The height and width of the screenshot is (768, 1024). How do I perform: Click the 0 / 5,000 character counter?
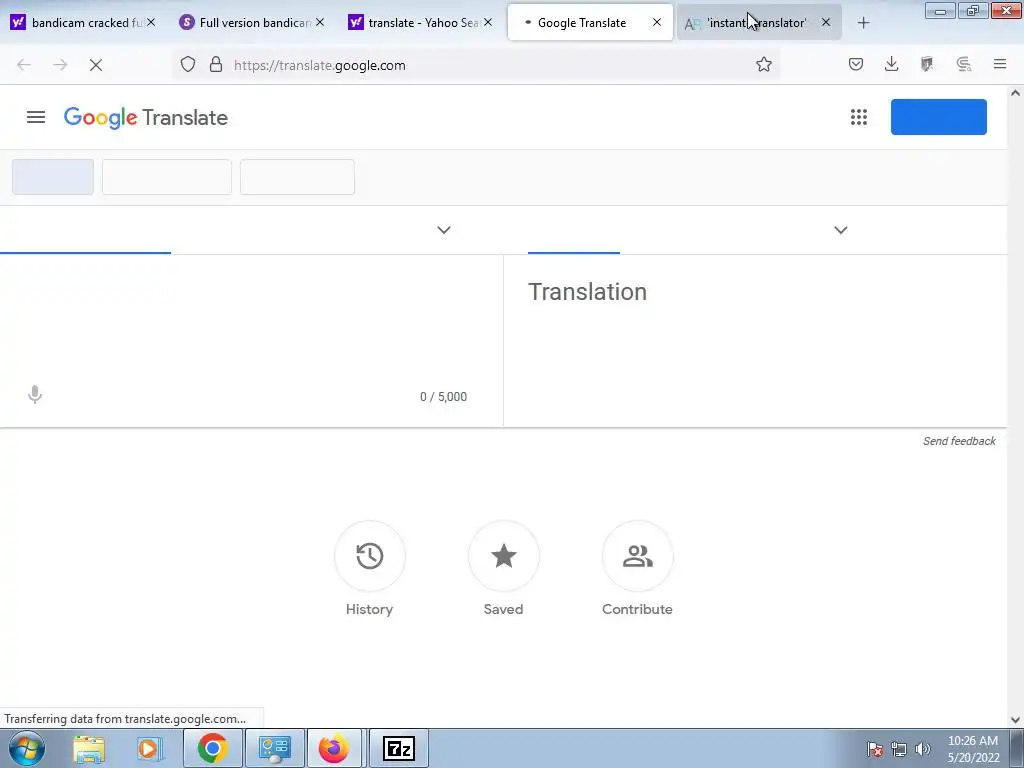(443, 396)
